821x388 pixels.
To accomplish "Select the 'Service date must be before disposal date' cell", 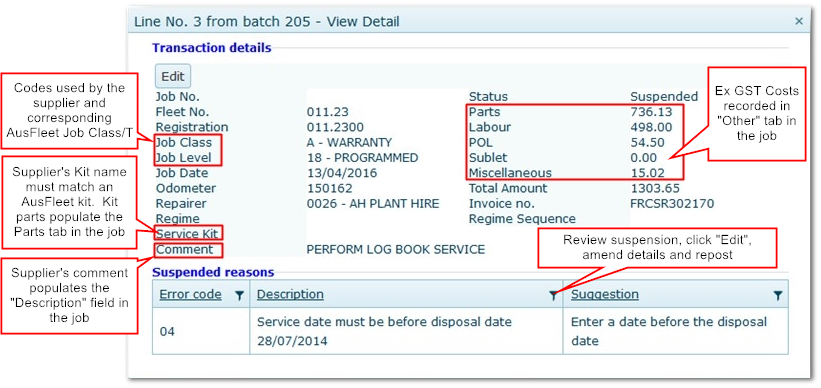I will click(406, 331).
